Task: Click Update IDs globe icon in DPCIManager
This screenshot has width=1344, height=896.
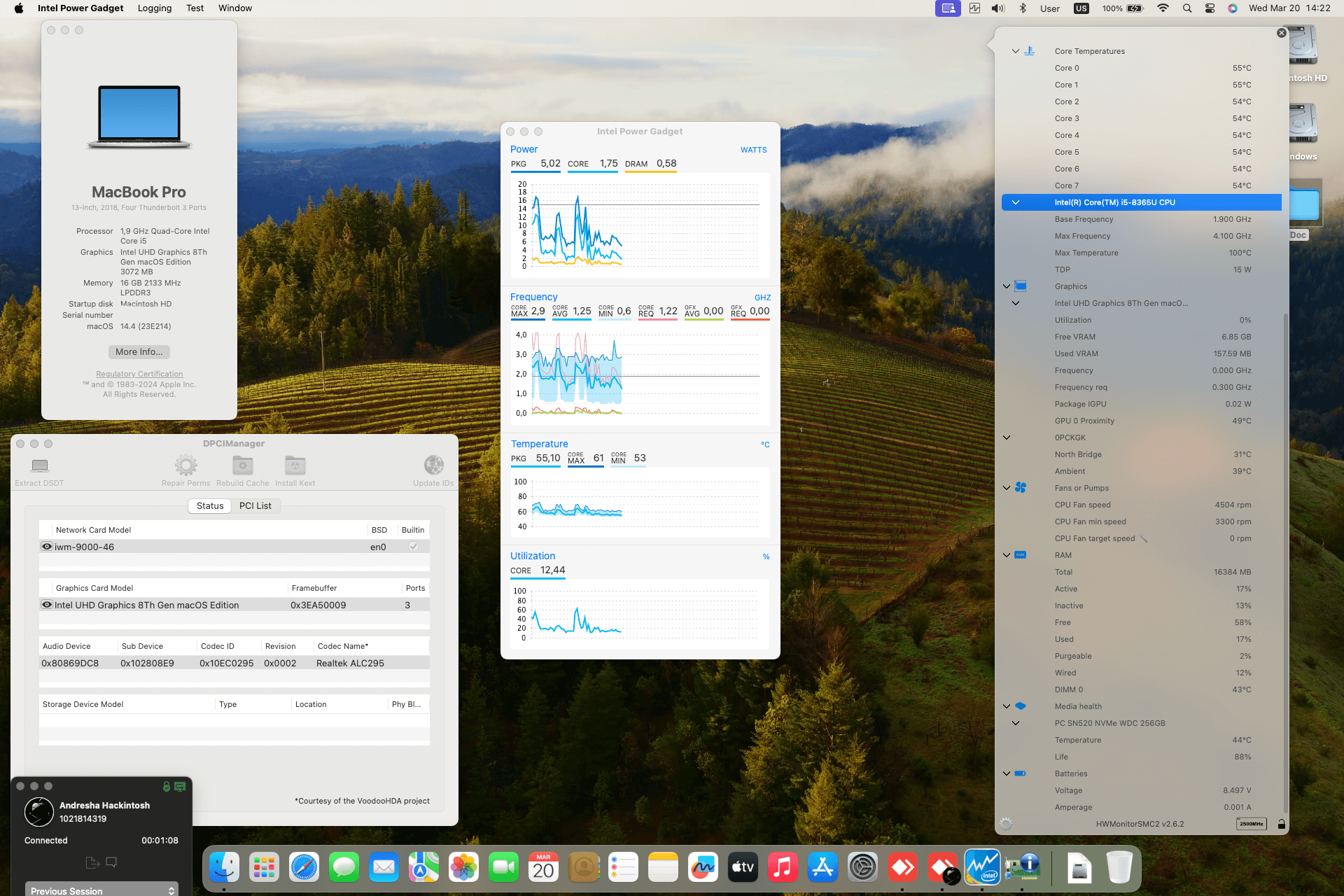Action: (433, 465)
